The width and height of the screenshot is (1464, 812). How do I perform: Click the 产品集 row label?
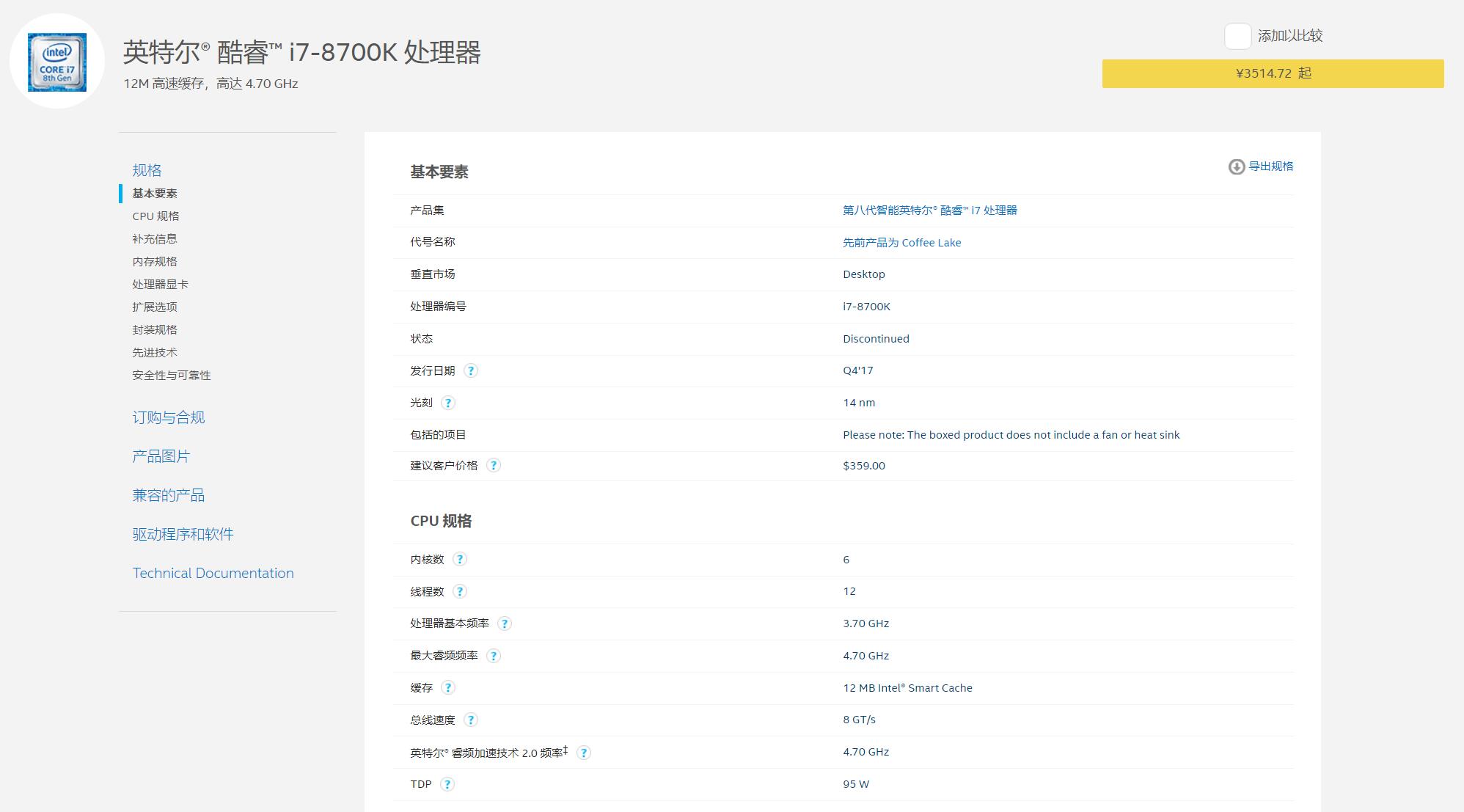click(x=427, y=211)
